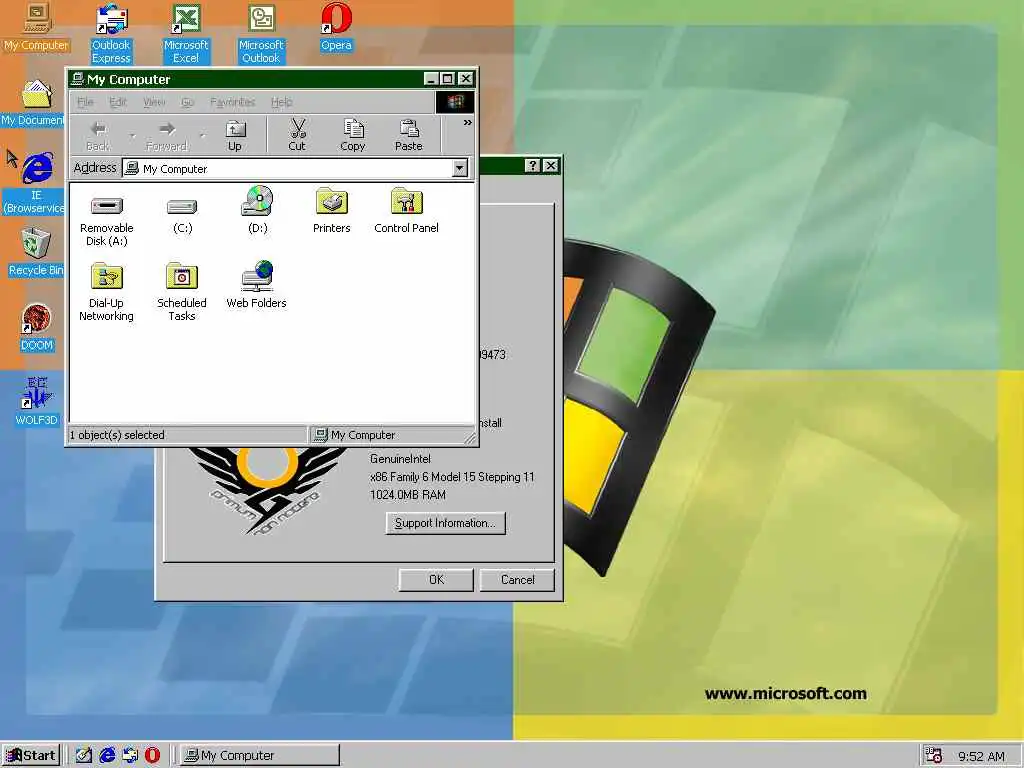This screenshot has width=1024, height=768.
Task: Launch Internet Explorer from quick launch
Action: pos(107,756)
